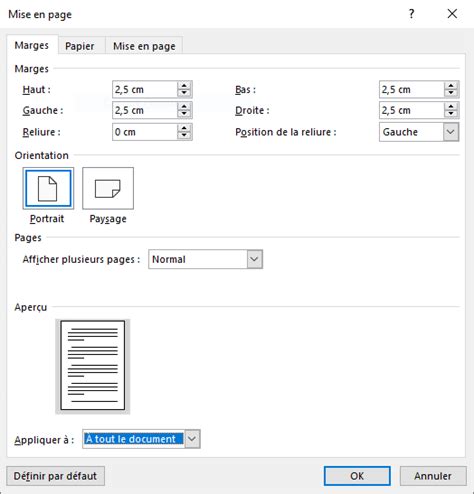Decrease the Reliure value
This screenshot has height=494, width=474.
(x=184, y=136)
